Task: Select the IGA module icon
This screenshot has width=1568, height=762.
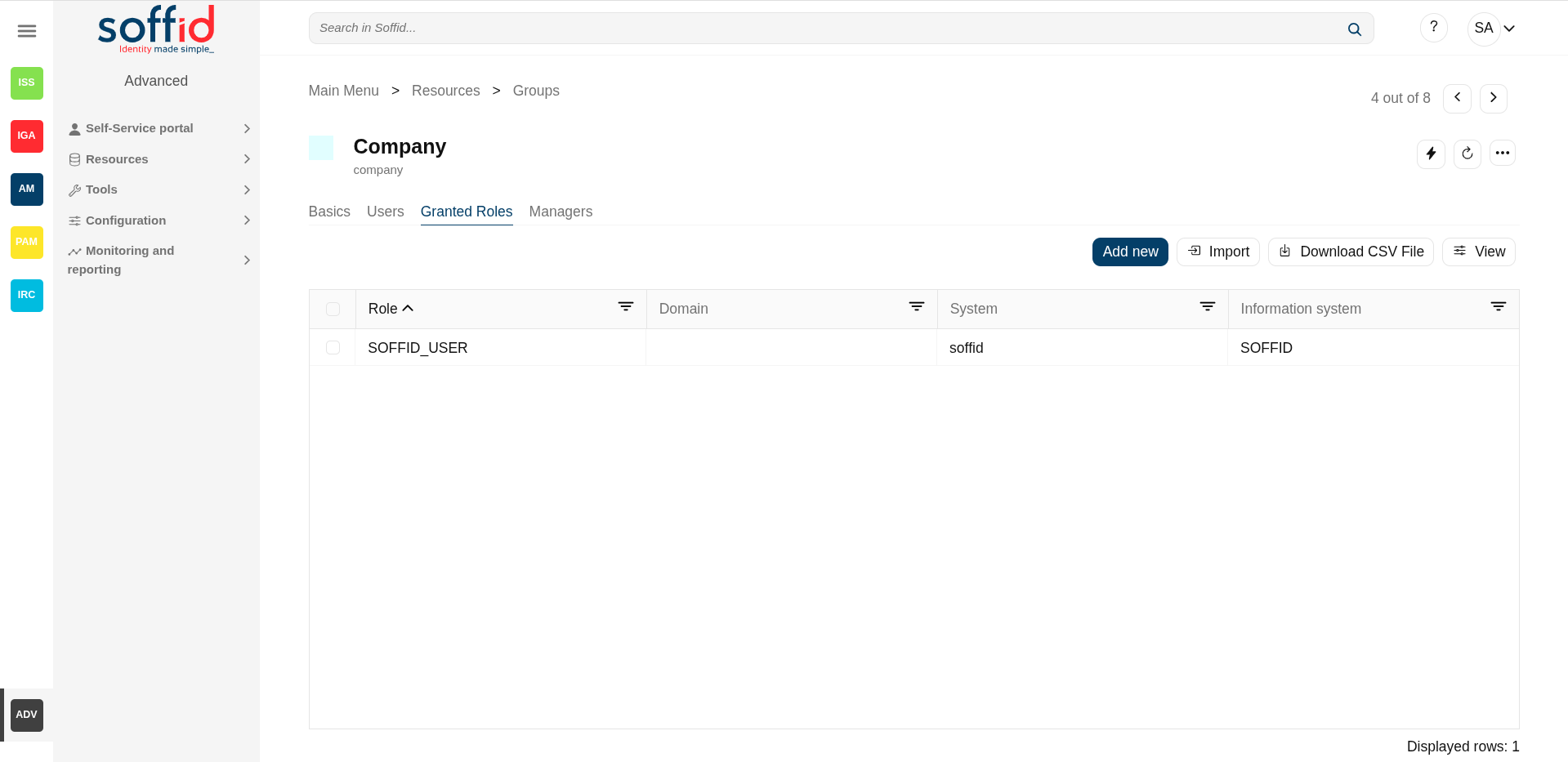Action: (27, 136)
